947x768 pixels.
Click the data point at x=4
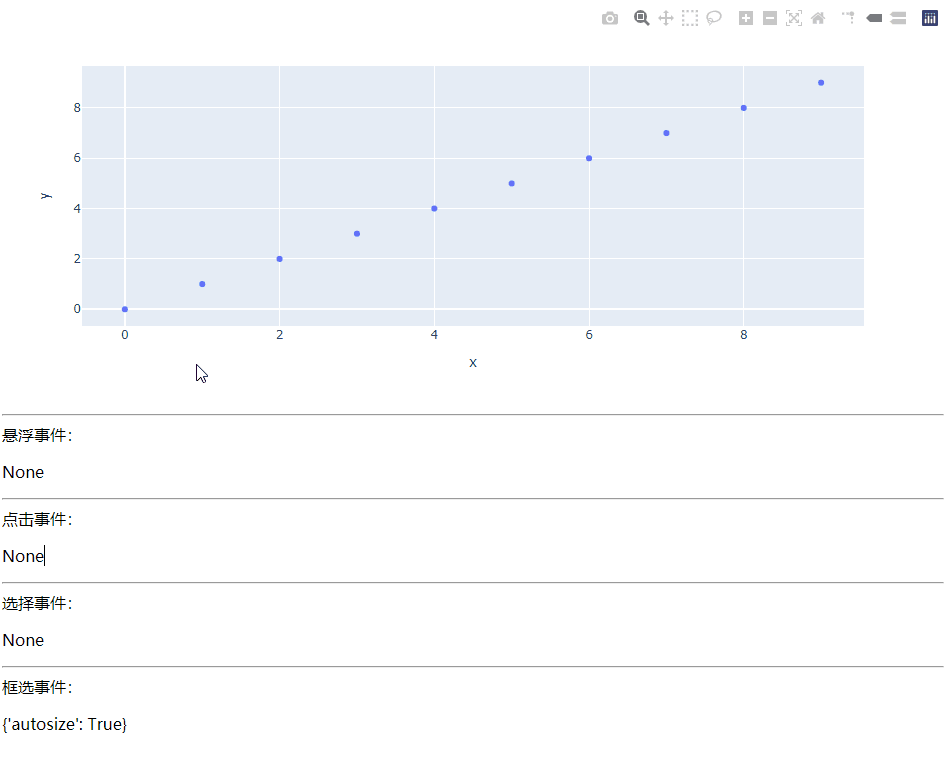coord(434,208)
